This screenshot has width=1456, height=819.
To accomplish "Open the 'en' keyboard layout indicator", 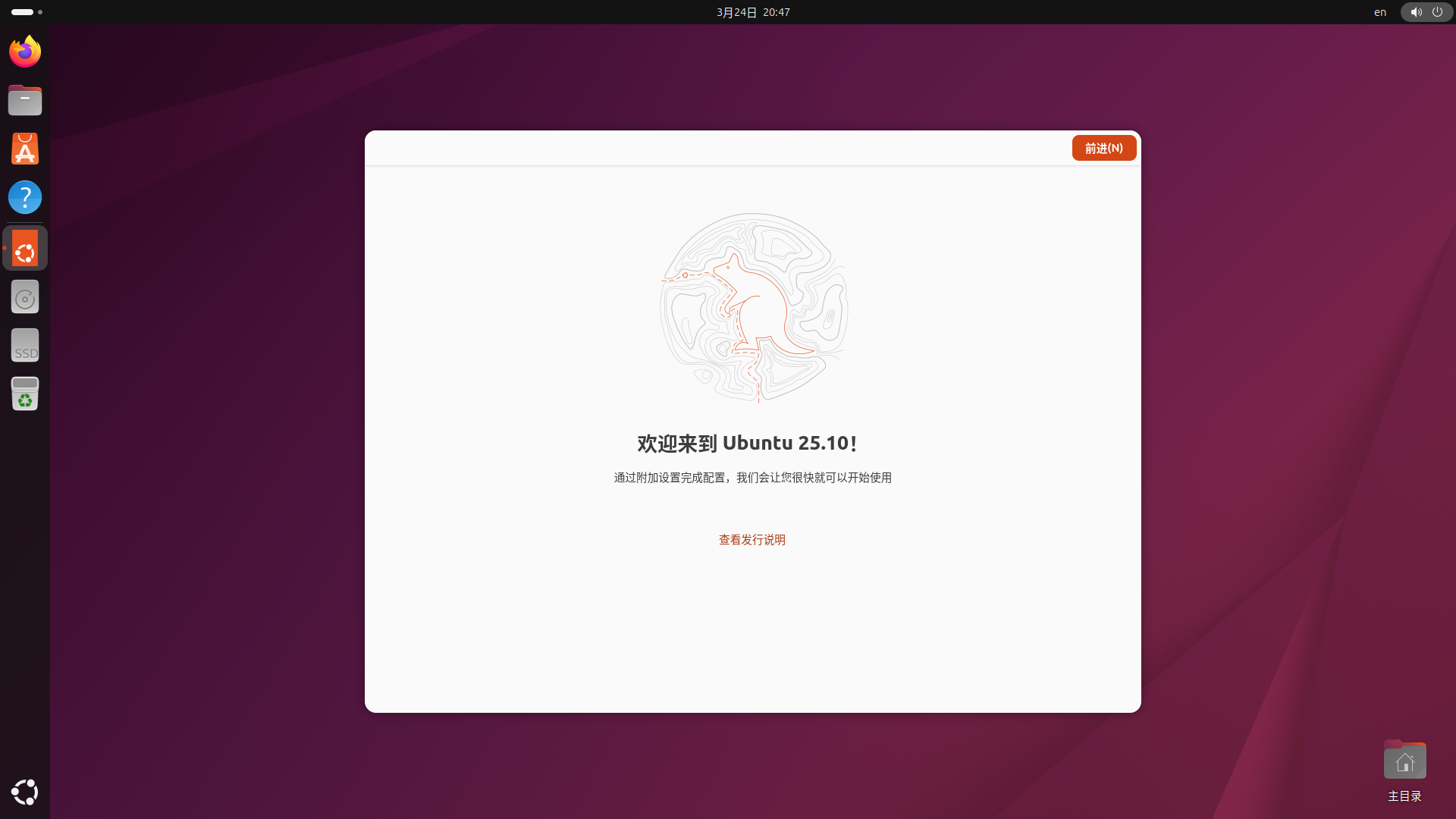I will tap(1379, 12).
